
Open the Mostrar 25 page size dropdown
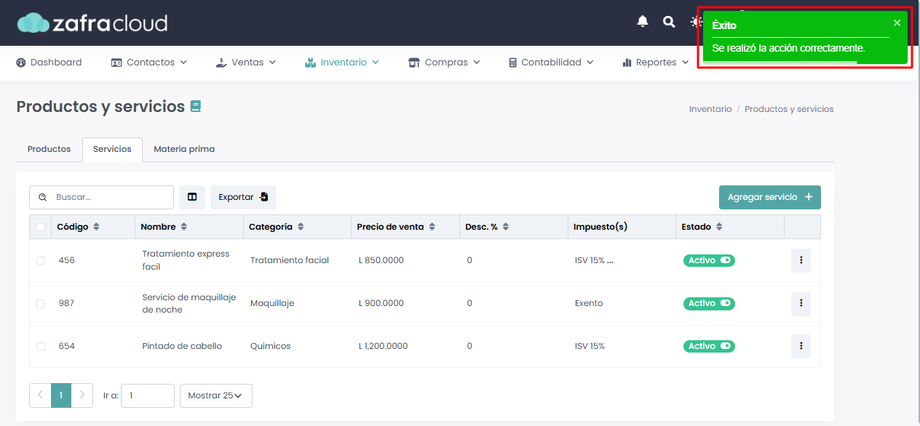click(216, 395)
